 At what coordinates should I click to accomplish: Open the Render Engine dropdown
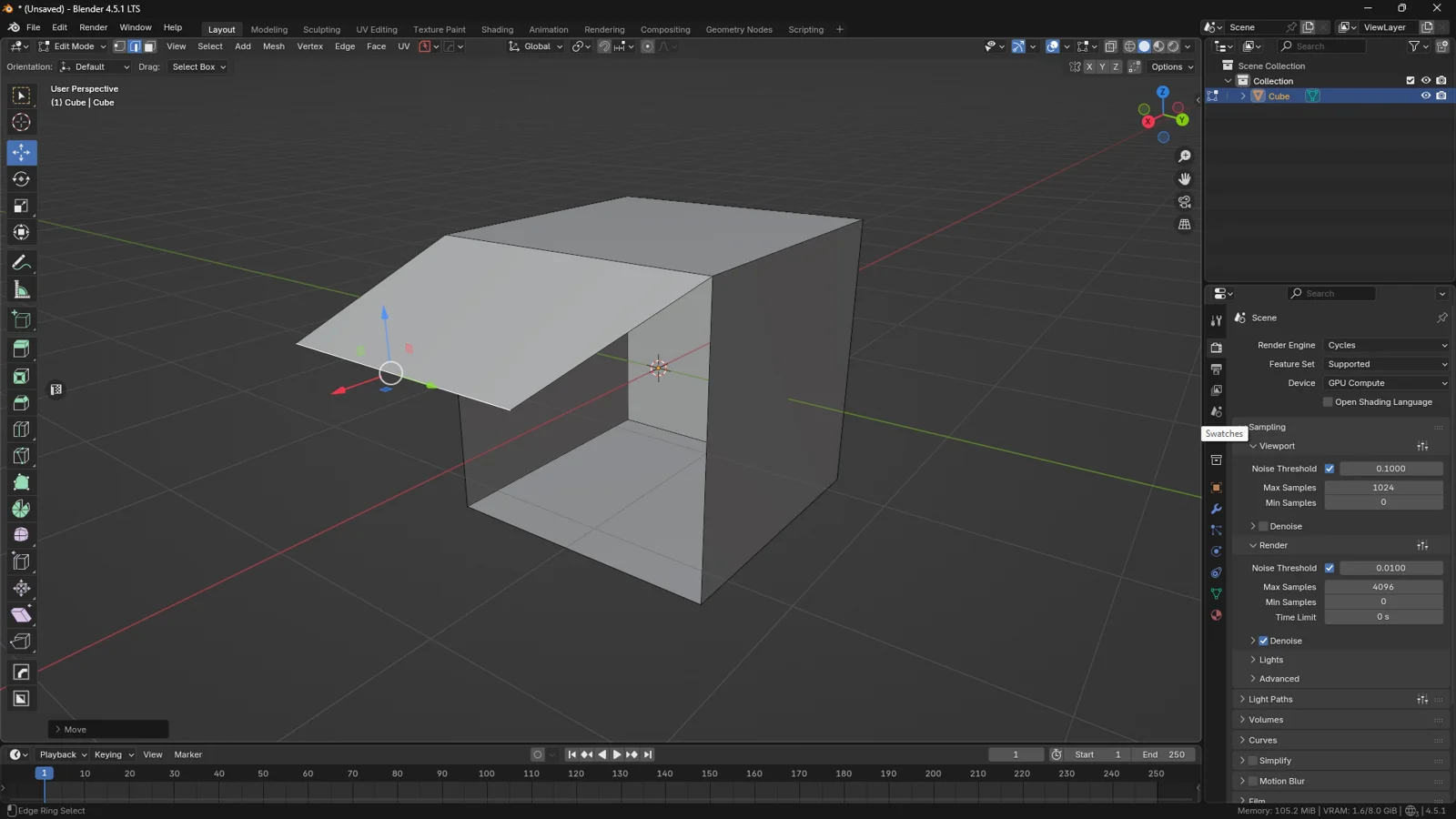click(1387, 345)
